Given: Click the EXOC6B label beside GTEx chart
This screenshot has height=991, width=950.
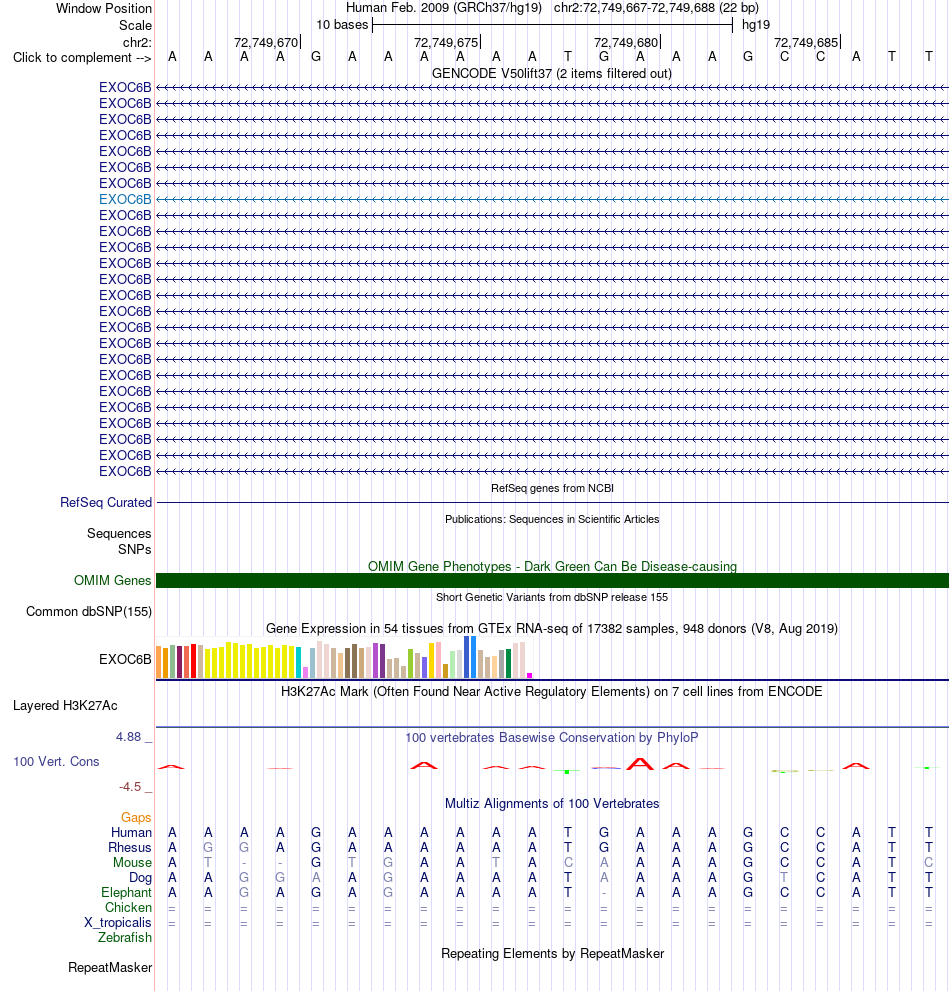Looking at the screenshot, I should pyautogui.click(x=125, y=659).
